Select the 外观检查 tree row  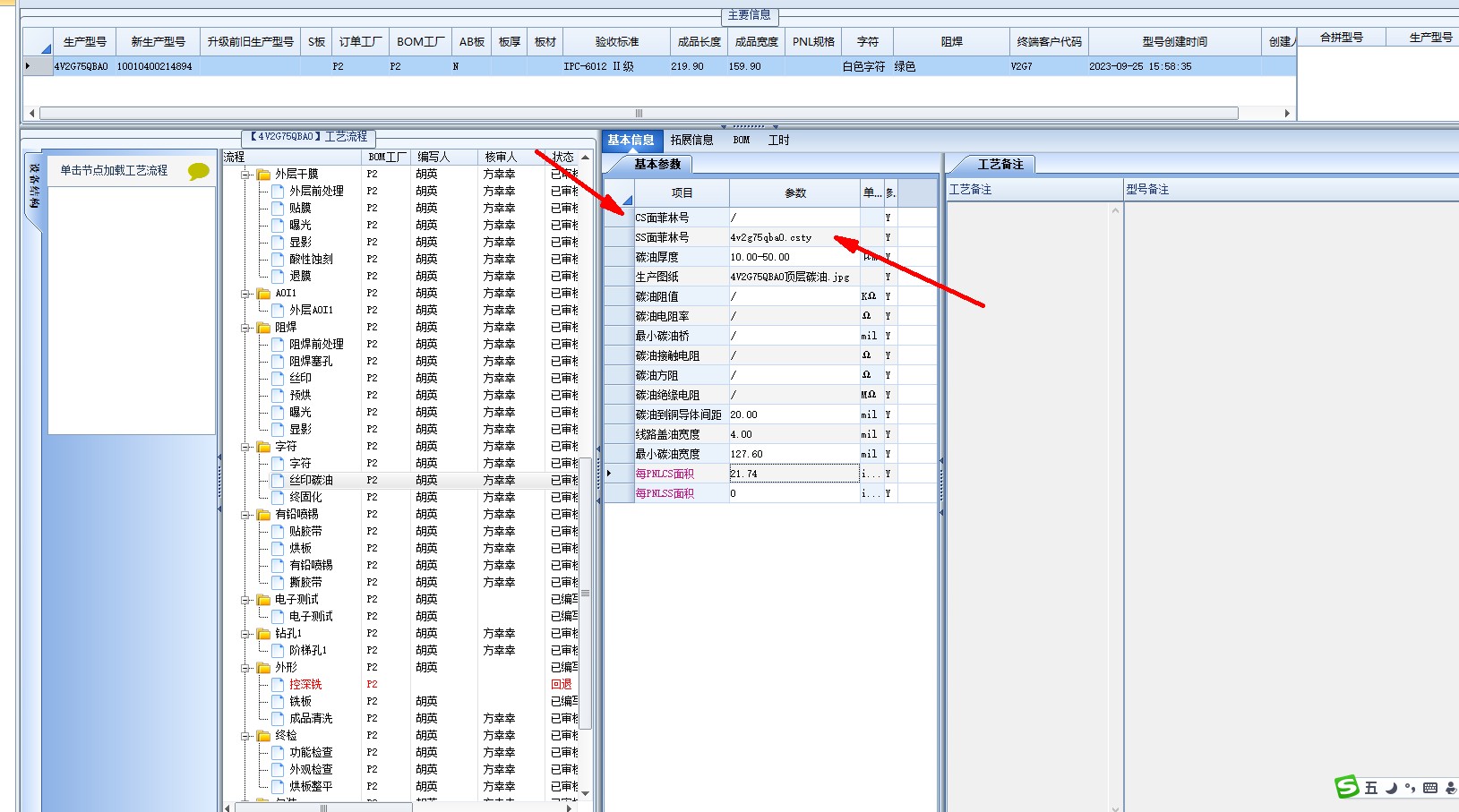click(311, 770)
